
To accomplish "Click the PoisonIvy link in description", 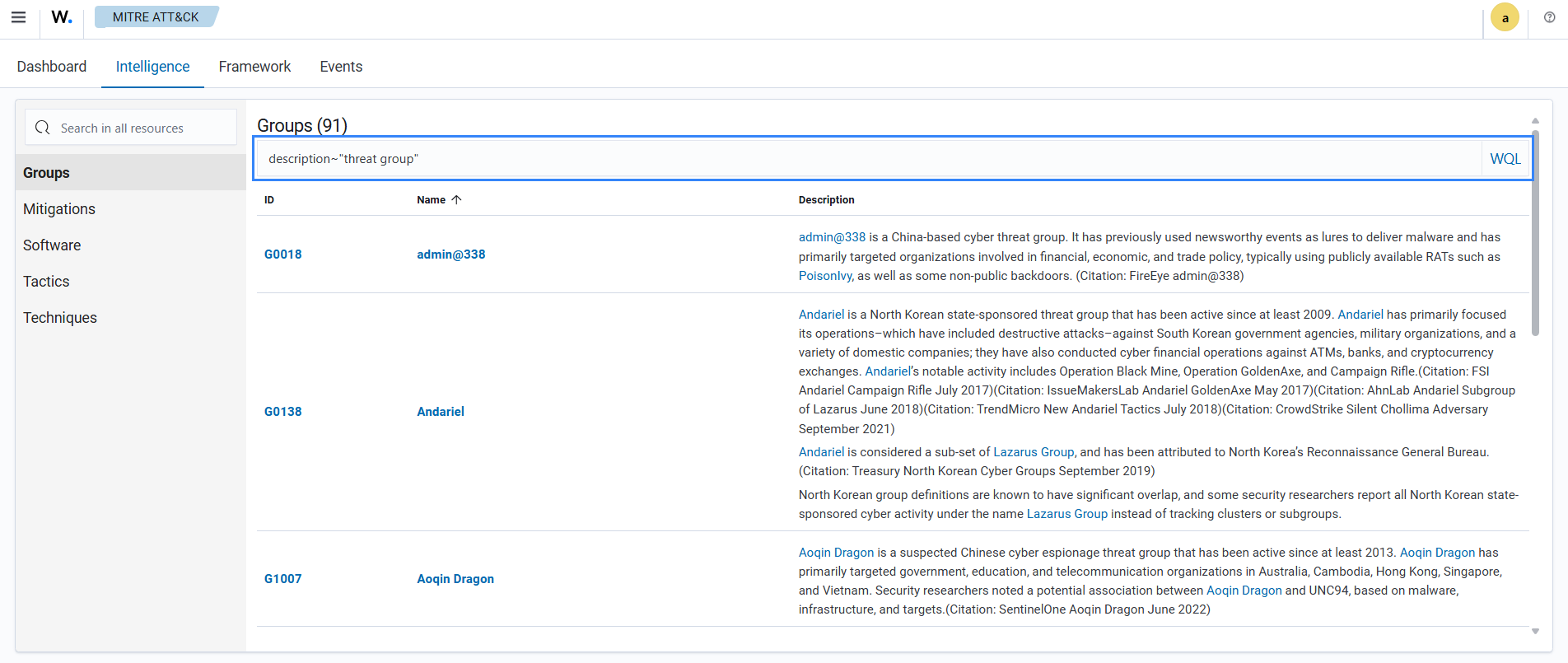I will [825, 276].
